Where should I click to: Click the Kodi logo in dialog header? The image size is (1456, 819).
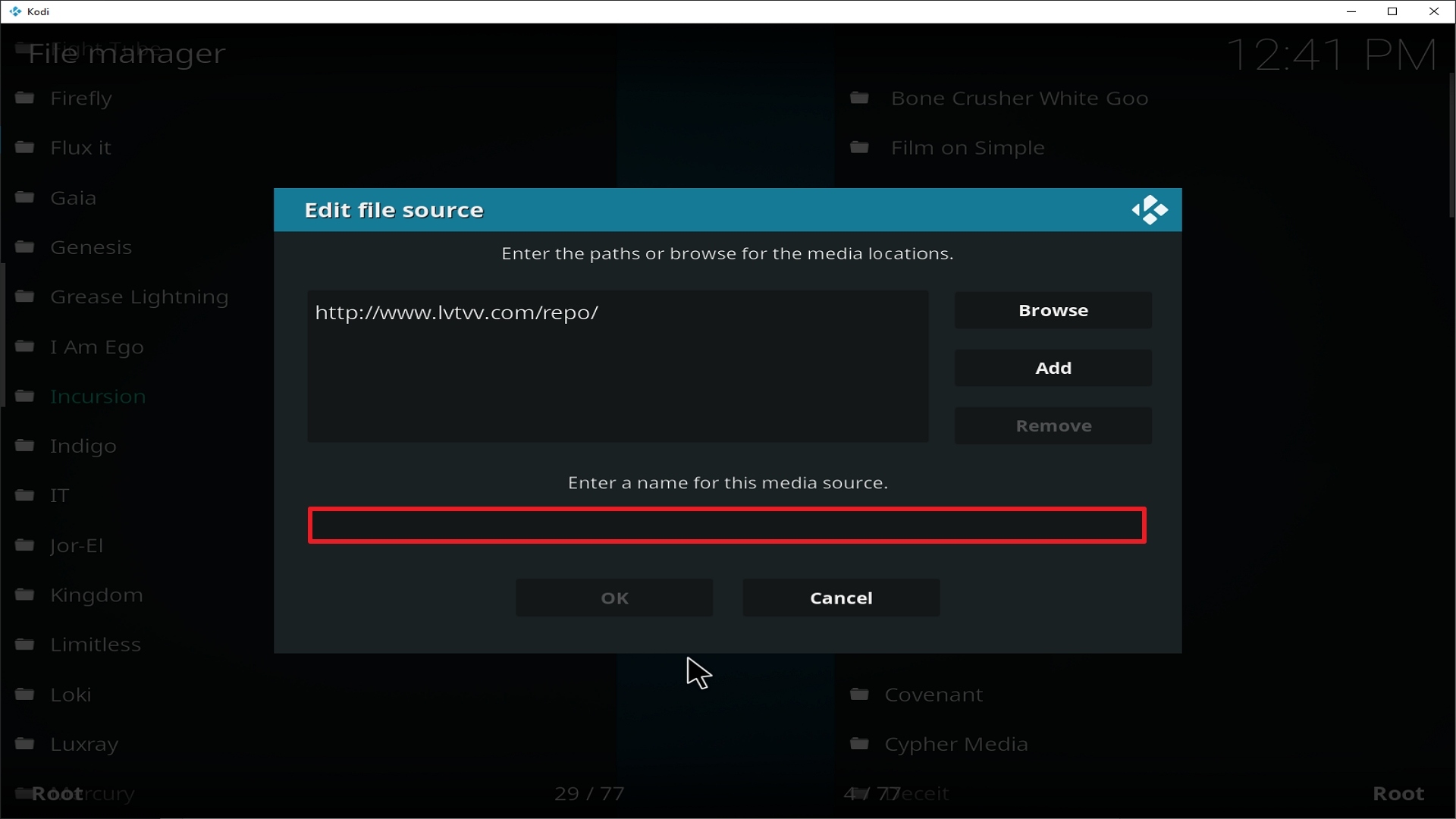pos(1150,210)
